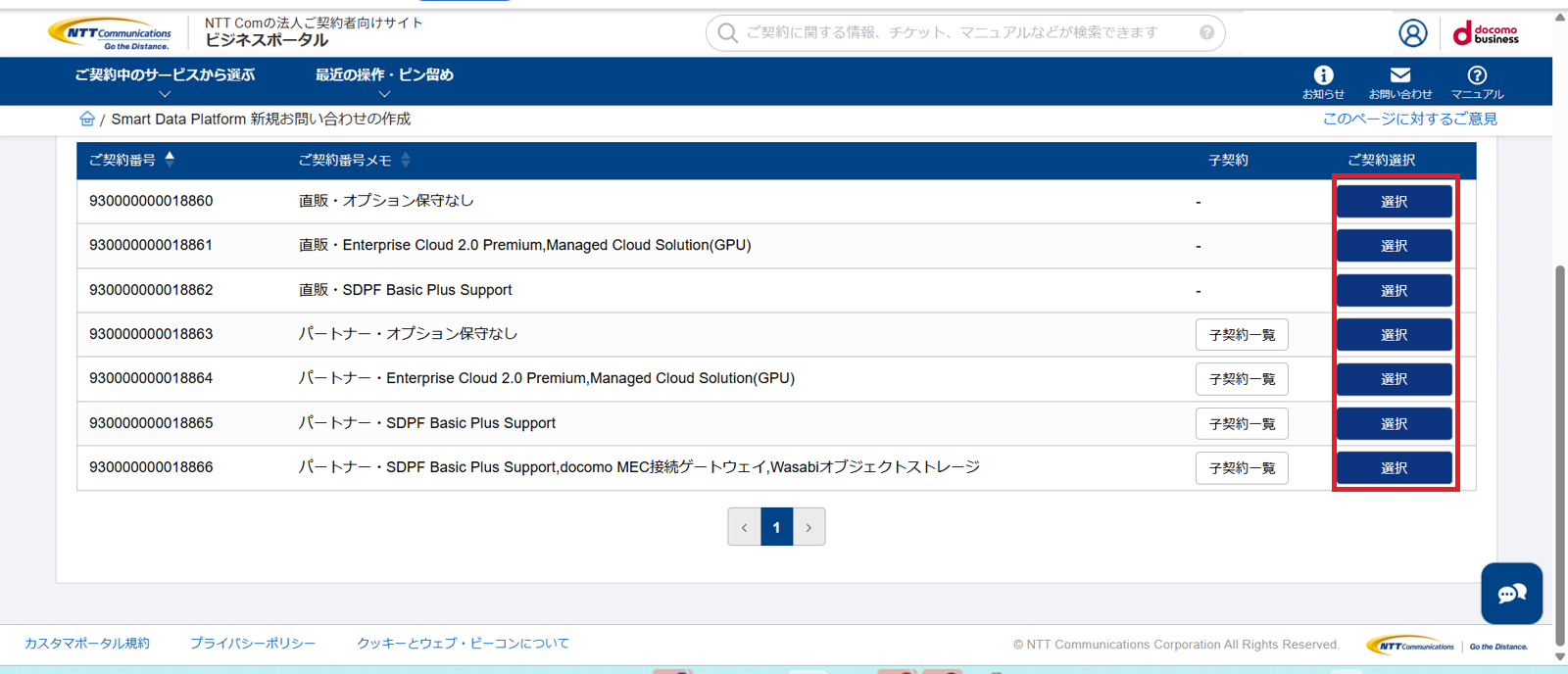Click the NTT Communications header logo
The image size is (1568, 674).
pyautogui.click(x=110, y=33)
